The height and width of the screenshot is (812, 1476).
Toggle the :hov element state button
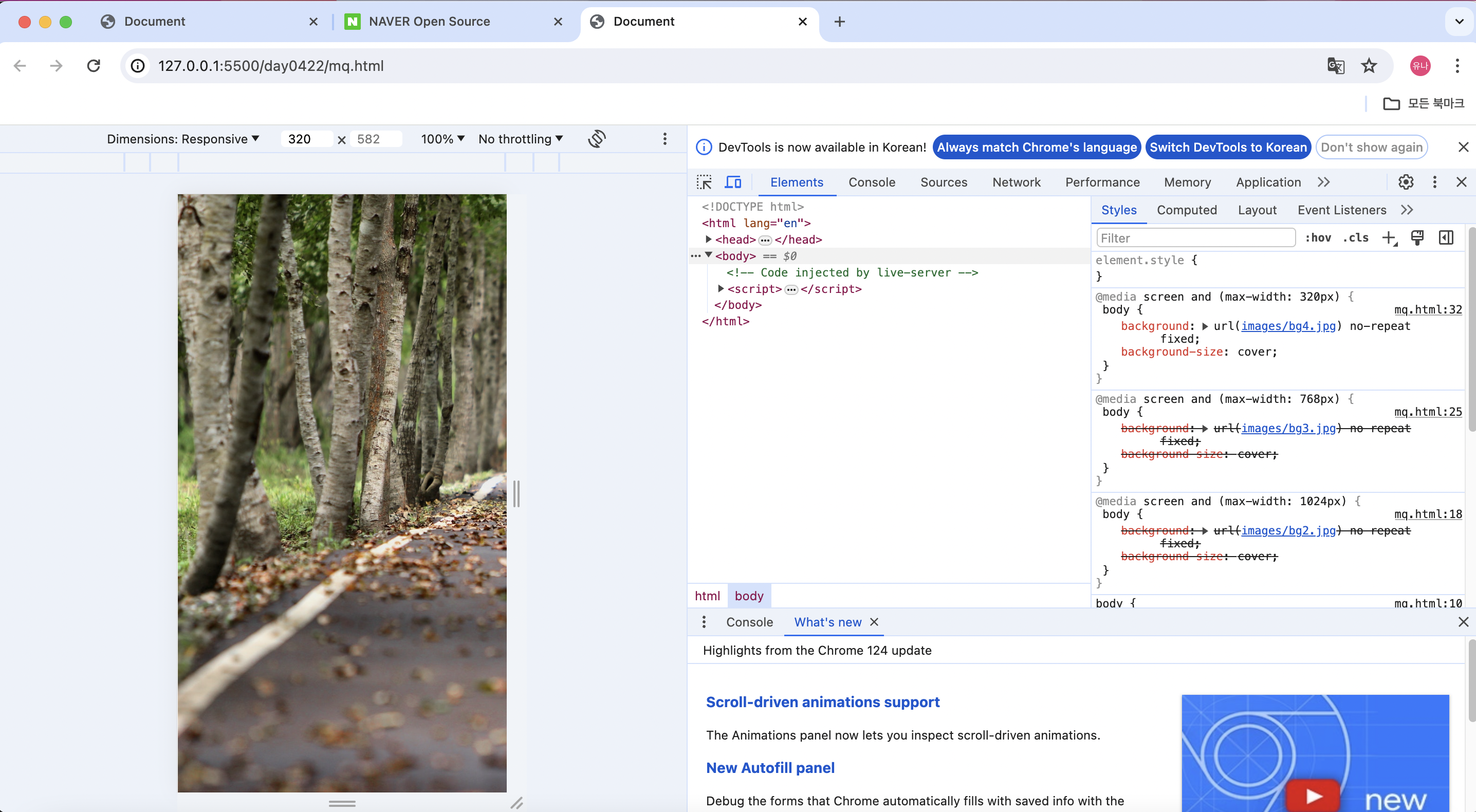[1318, 238]
